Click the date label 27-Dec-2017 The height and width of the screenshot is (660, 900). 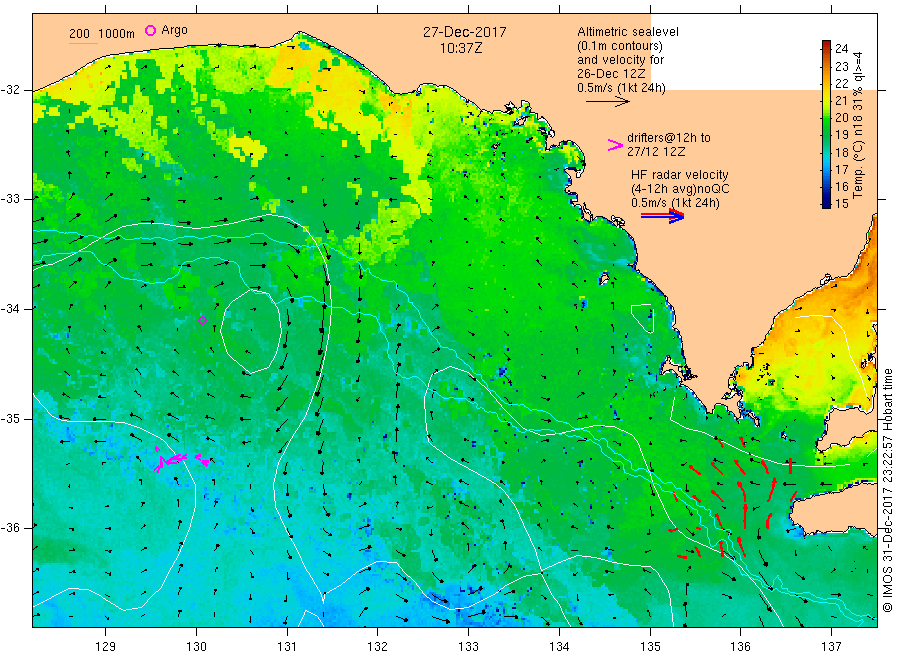465,32
